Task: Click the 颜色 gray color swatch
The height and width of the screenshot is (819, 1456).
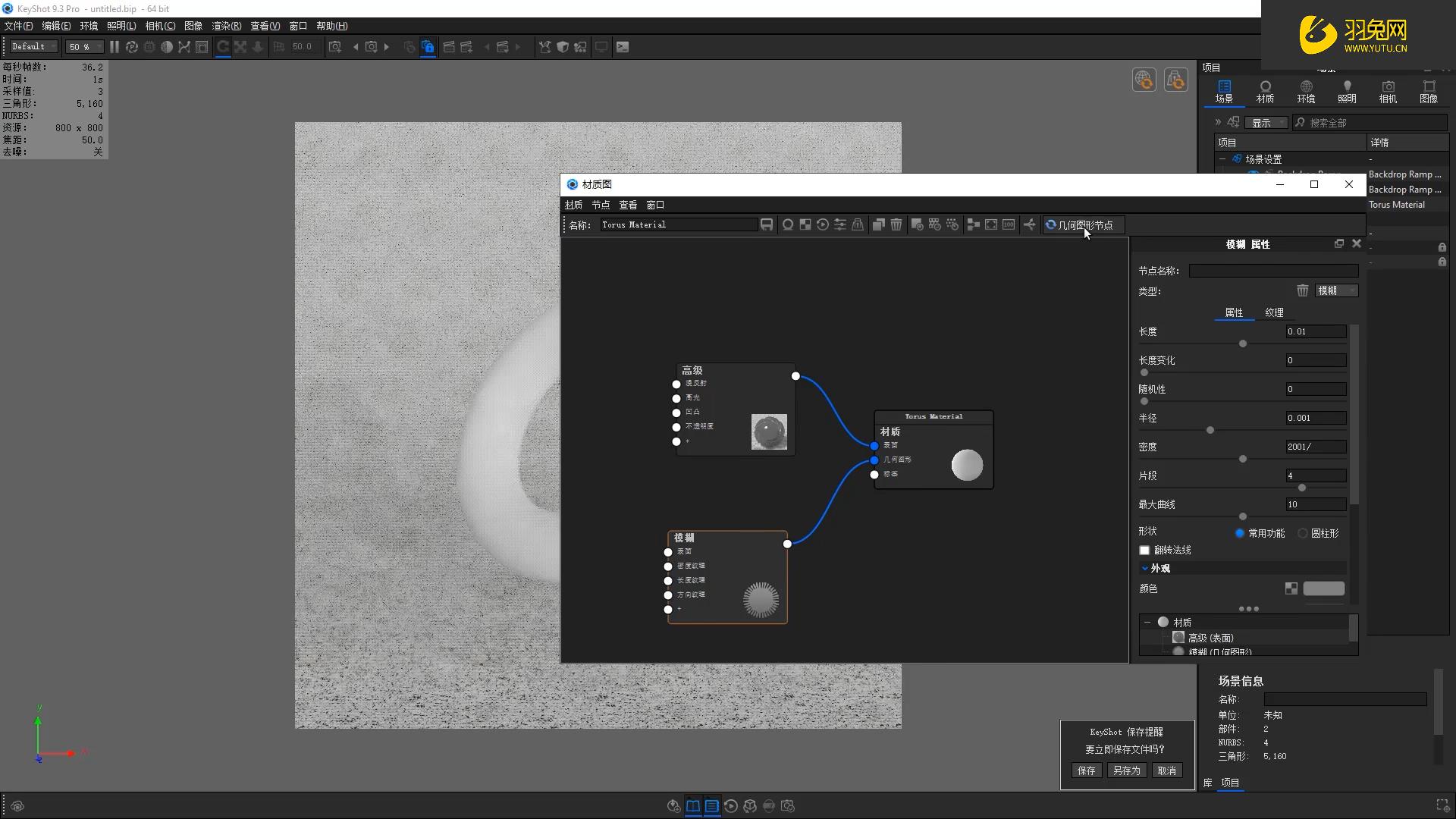Action: [x=1323, y=588]
